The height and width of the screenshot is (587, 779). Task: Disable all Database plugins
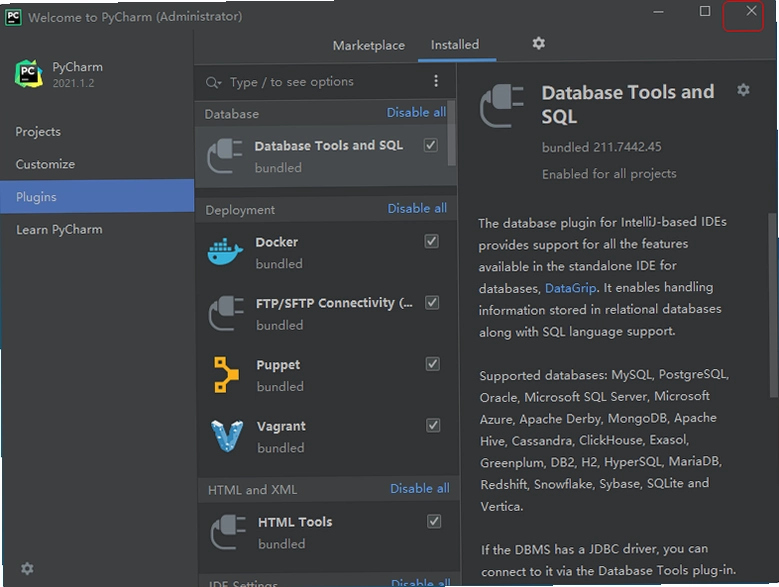pos(416,113)
